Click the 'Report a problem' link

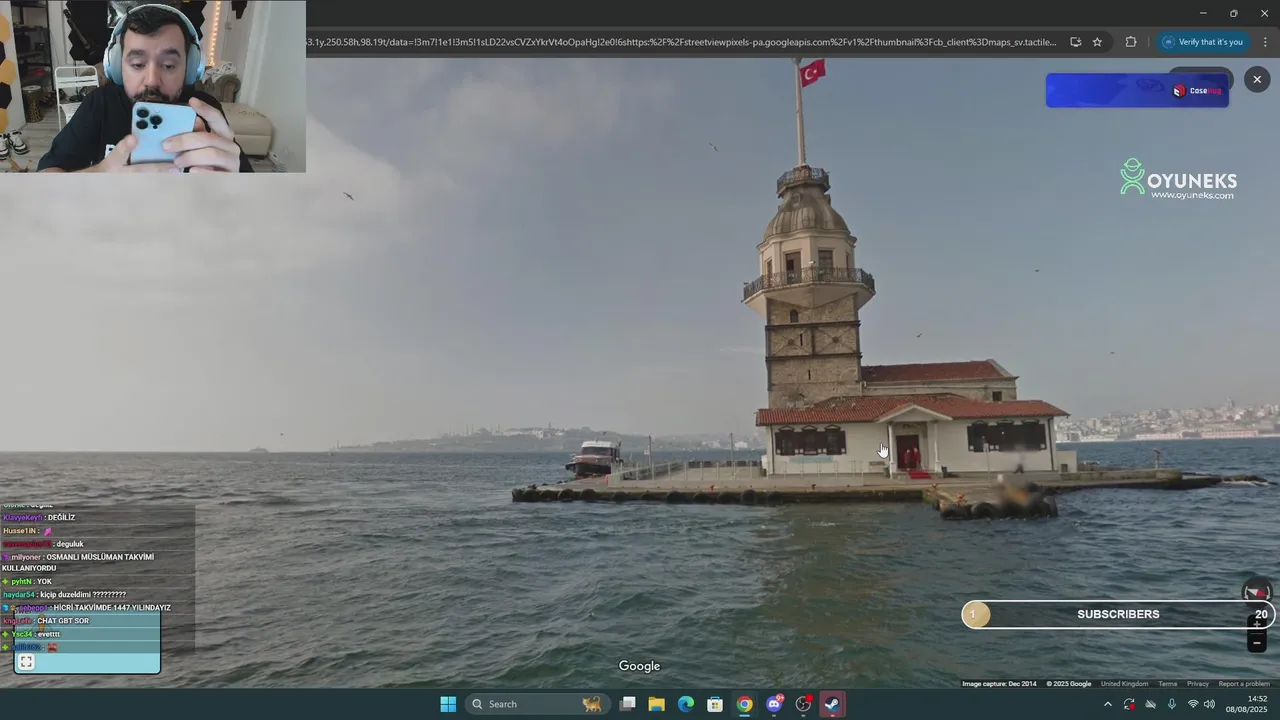pos(1244,684)
